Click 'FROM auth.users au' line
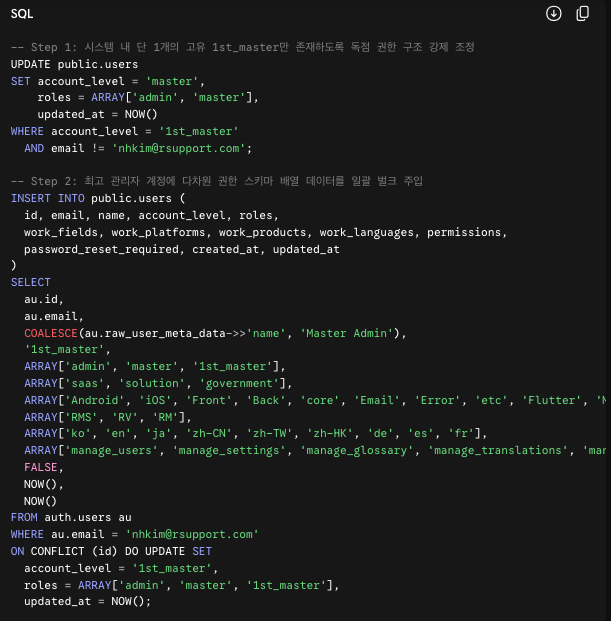The height and width of the screenshot is (621, 611). click(71, 518)
